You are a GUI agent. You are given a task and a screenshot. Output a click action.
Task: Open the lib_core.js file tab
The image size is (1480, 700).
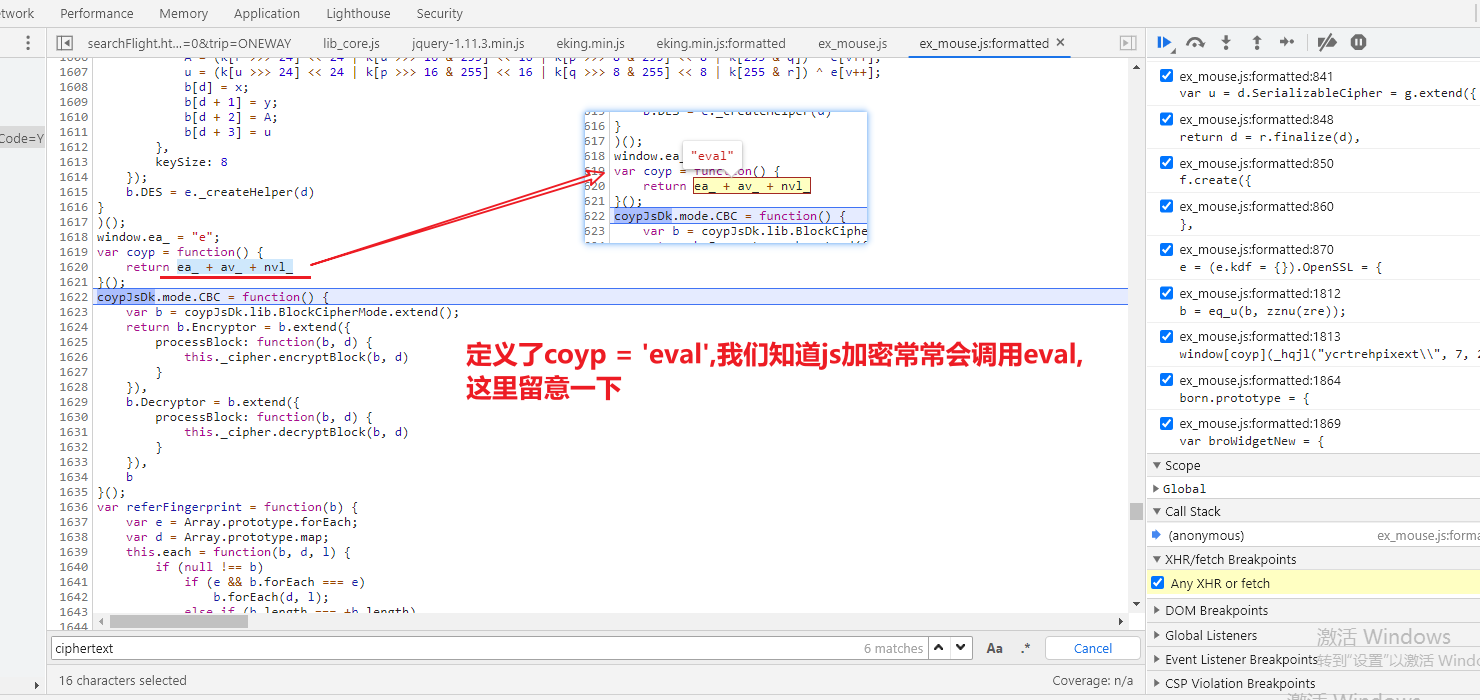coord(351,43)
